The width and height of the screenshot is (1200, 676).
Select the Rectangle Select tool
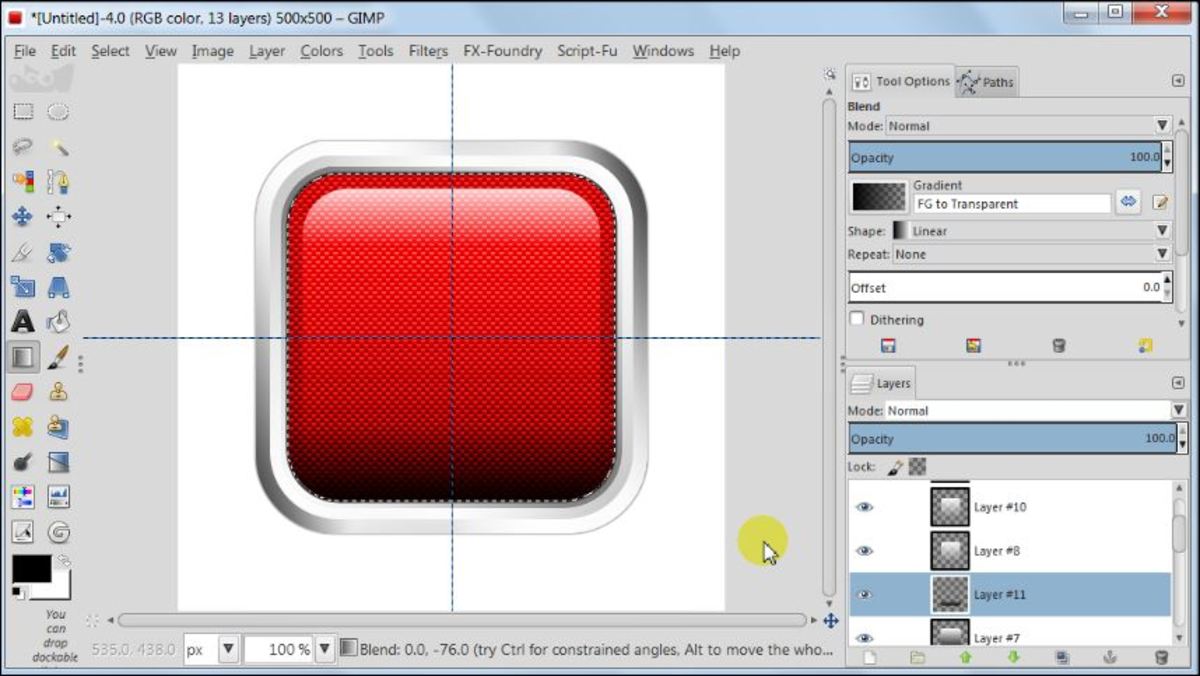24,111
